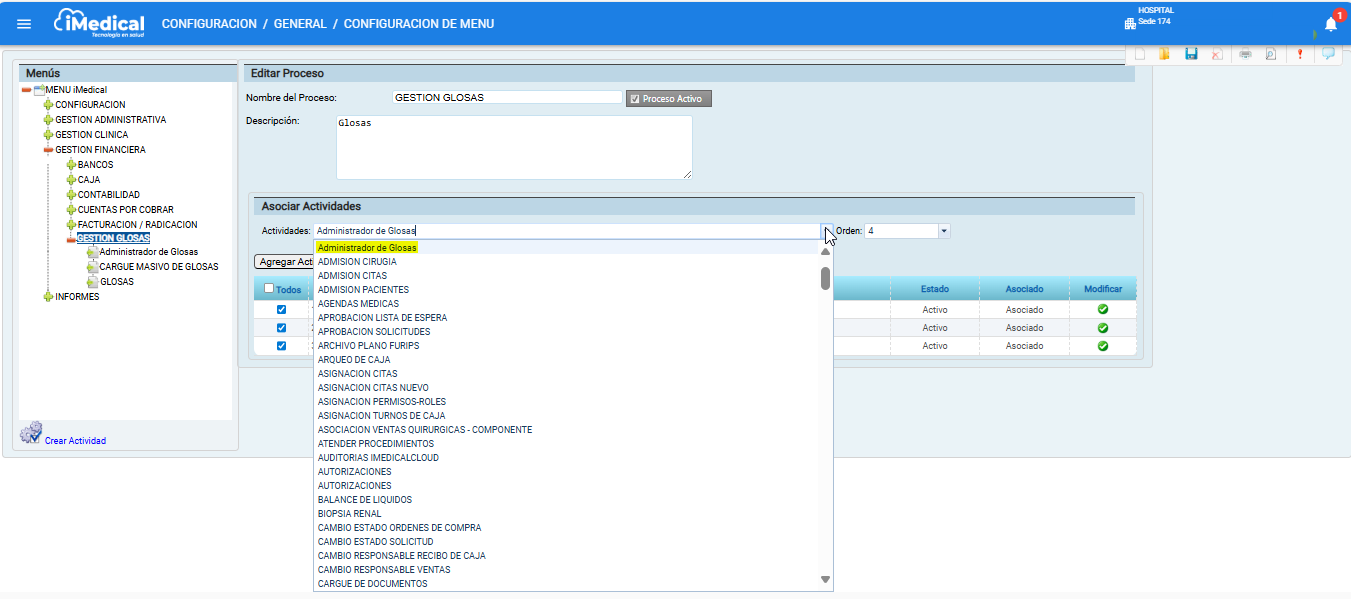The width and height of the screenshot is (1351, 599).
Task: Click the blue floppy disk save icon
Action: (x=1191, y=54)
